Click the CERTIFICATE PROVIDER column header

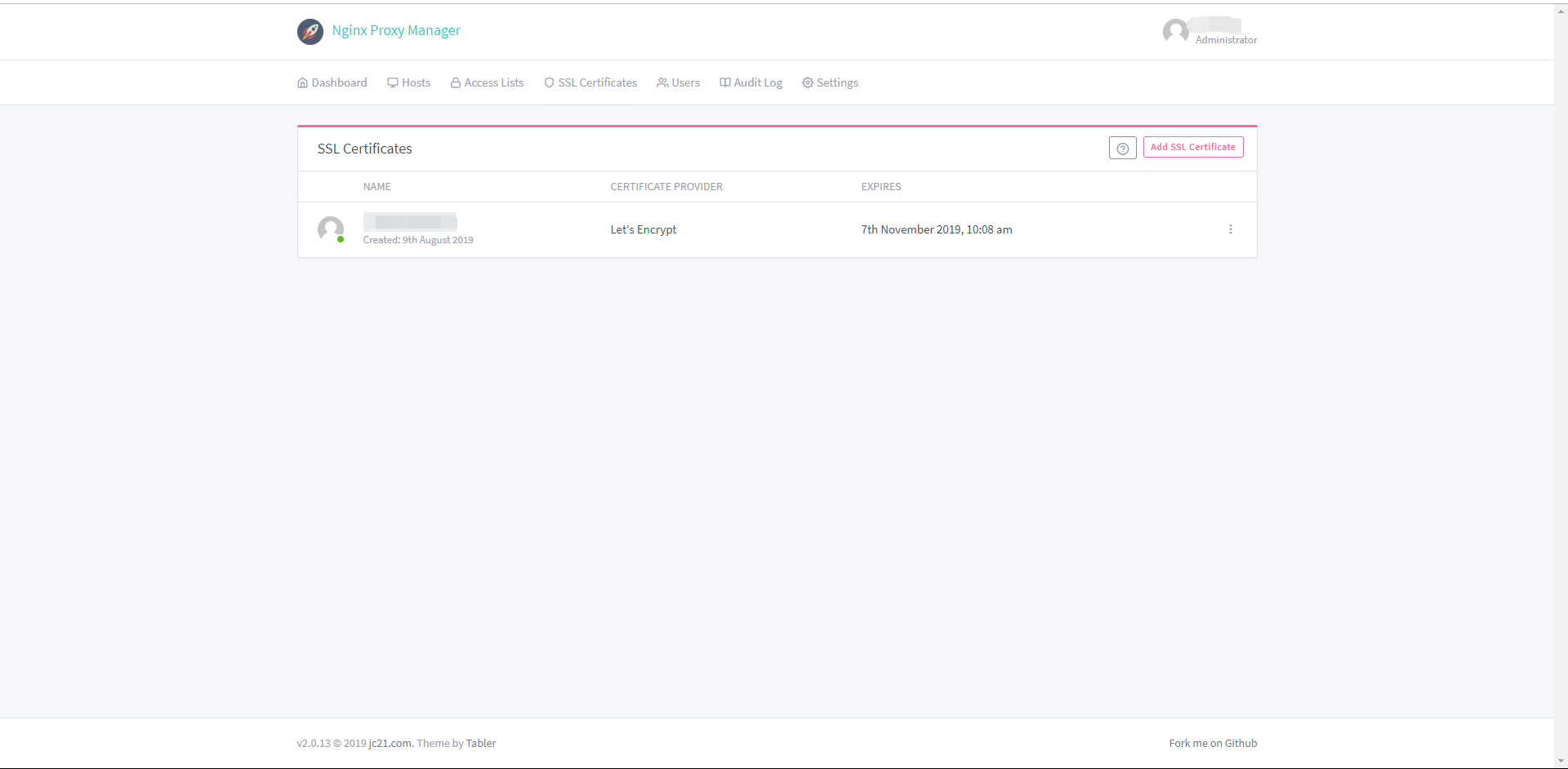pos(666,187)
